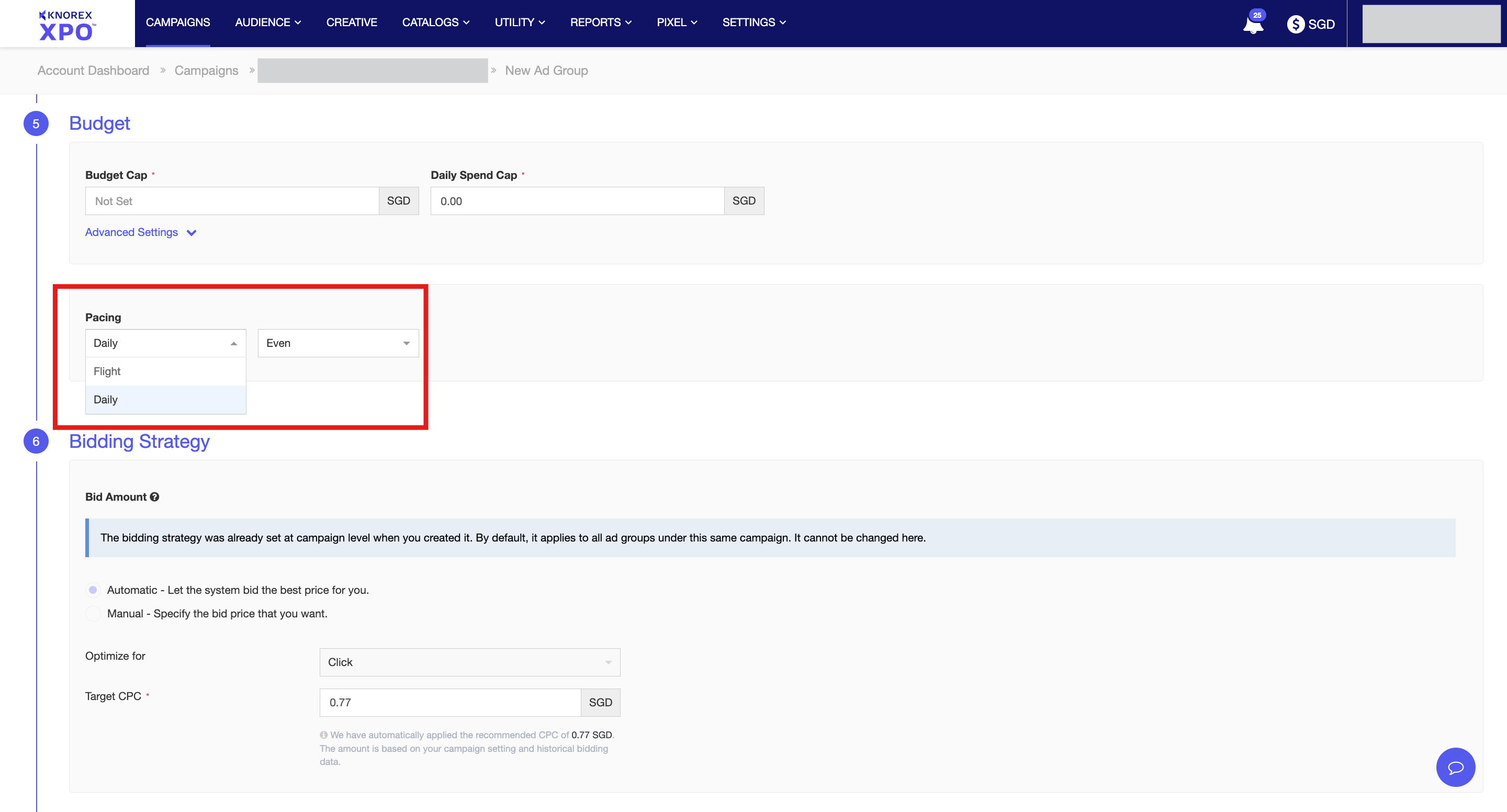
Task: Go back to Campaigns via breadcrumb
Action: click(x=206, y=70)
